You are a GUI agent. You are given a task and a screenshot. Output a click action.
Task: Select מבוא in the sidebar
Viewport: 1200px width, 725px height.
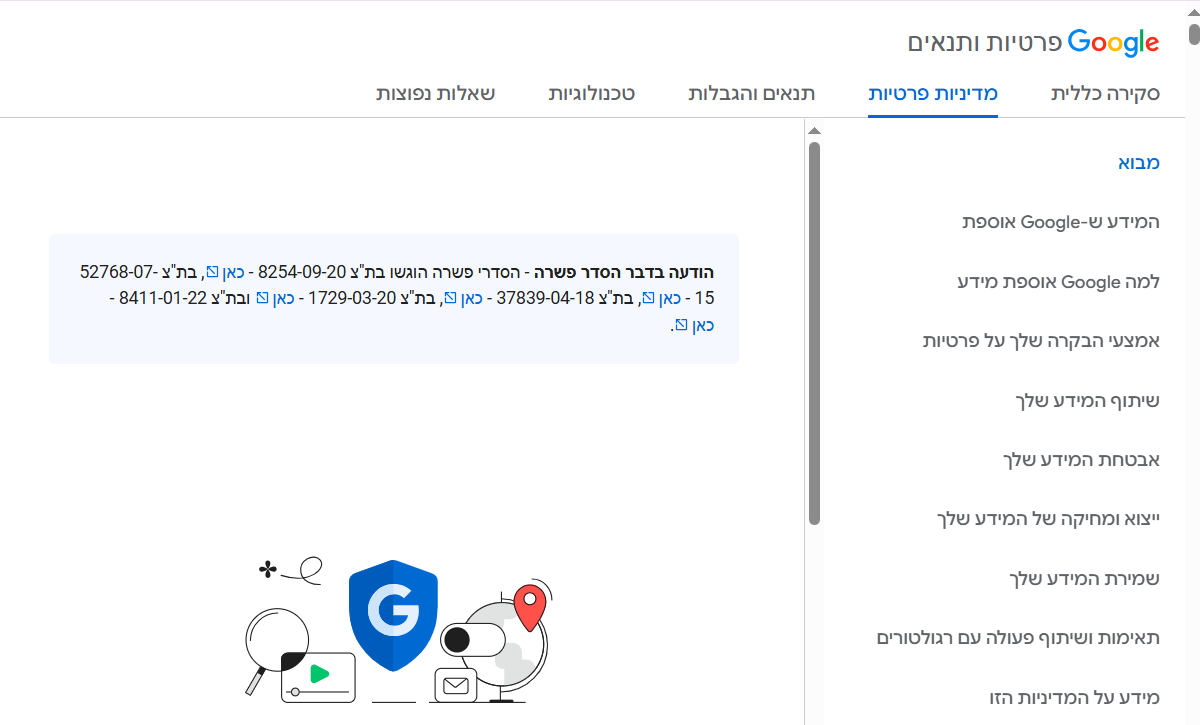pyautogui.click(x=1139, y=163)
